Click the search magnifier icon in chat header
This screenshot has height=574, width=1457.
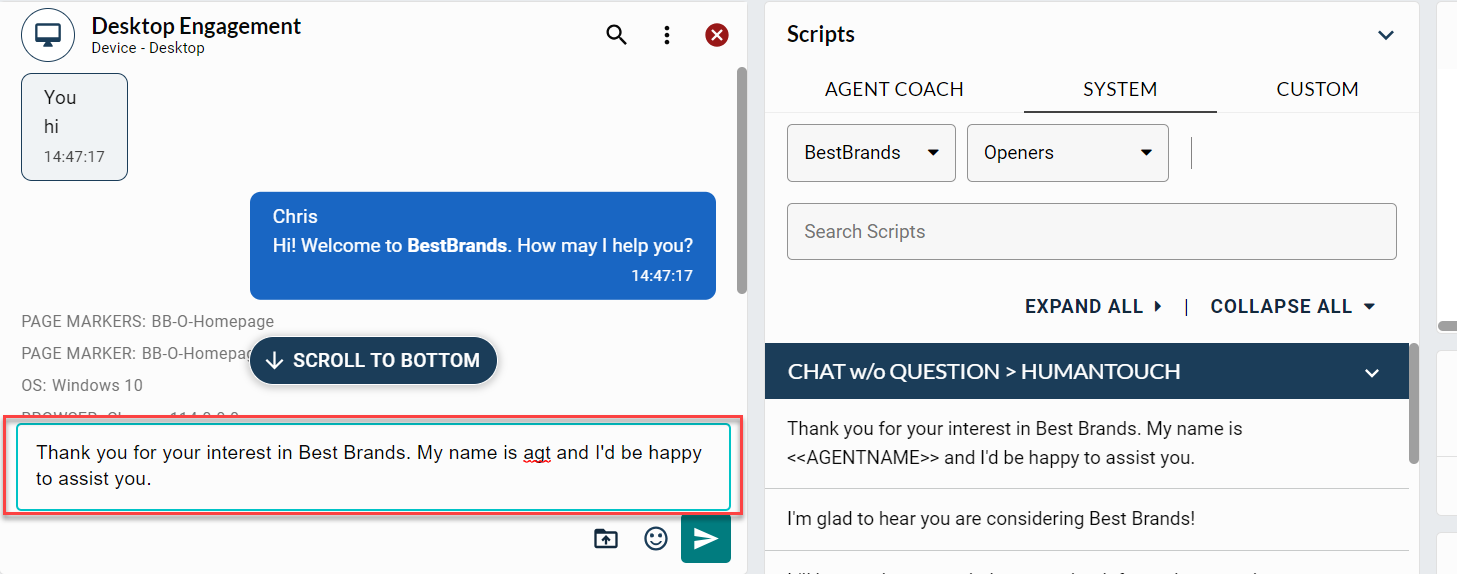click(617, 35)
